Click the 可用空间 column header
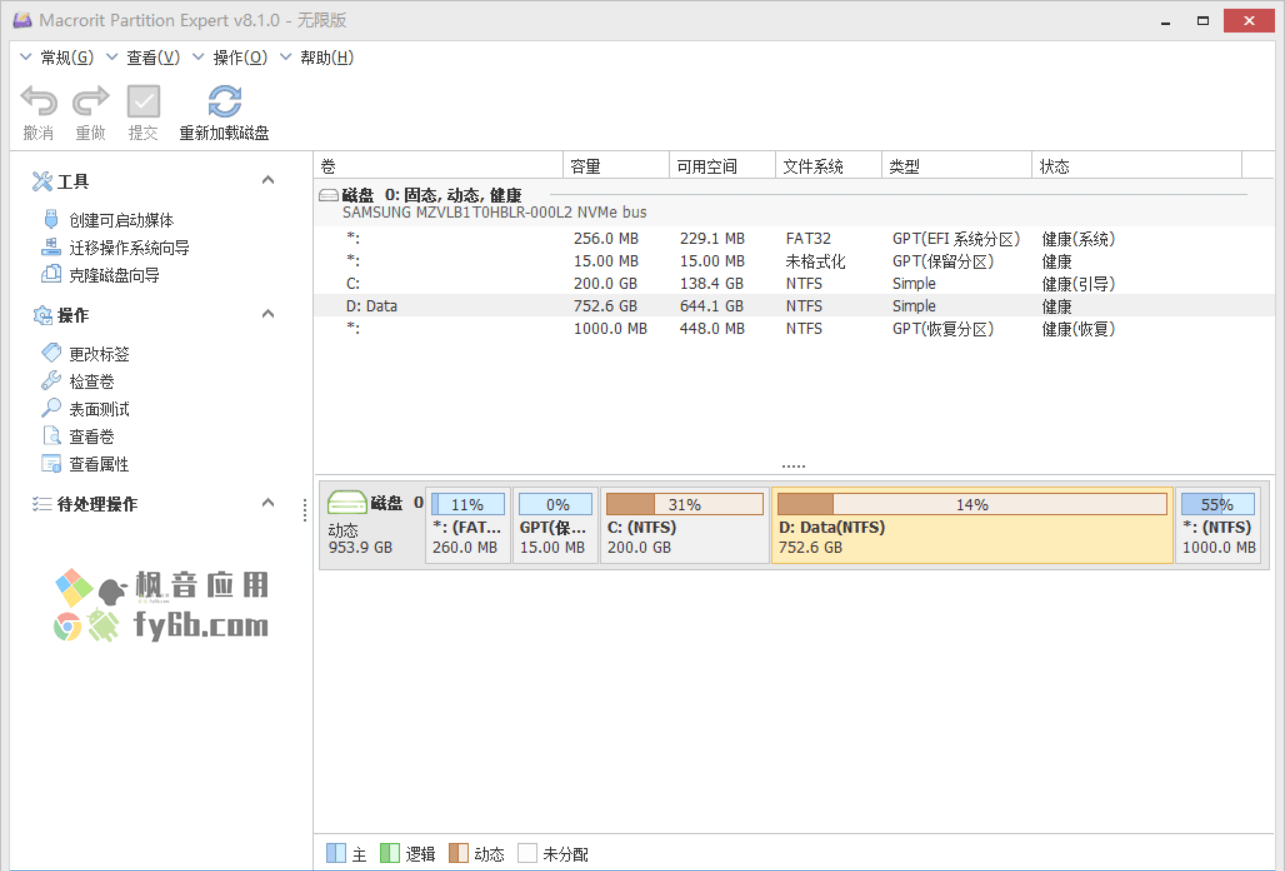Image resolution: width=1285 pixels, height=871 pixels. coord(722,166)
